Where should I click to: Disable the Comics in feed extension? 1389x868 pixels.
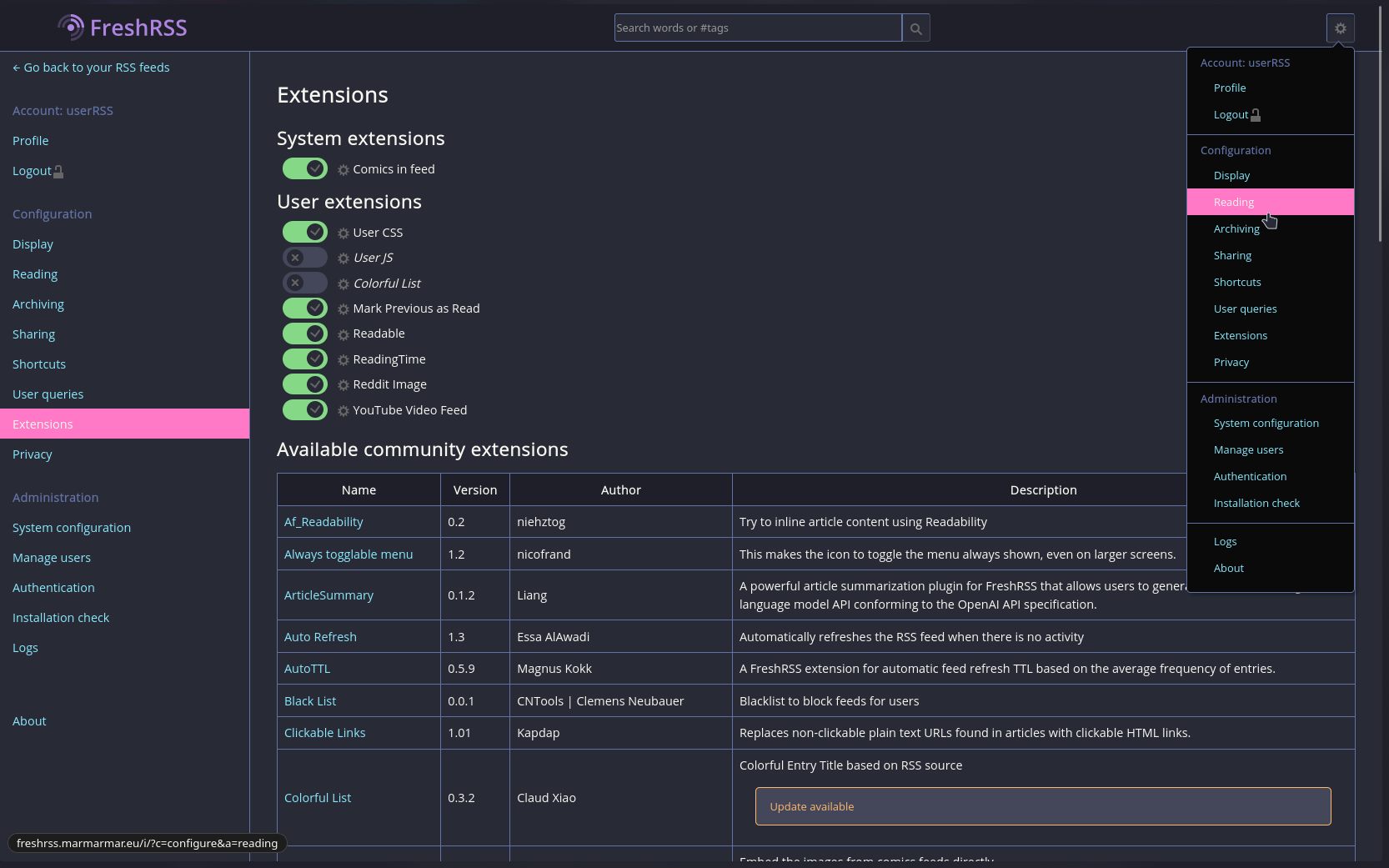(305, 168)
